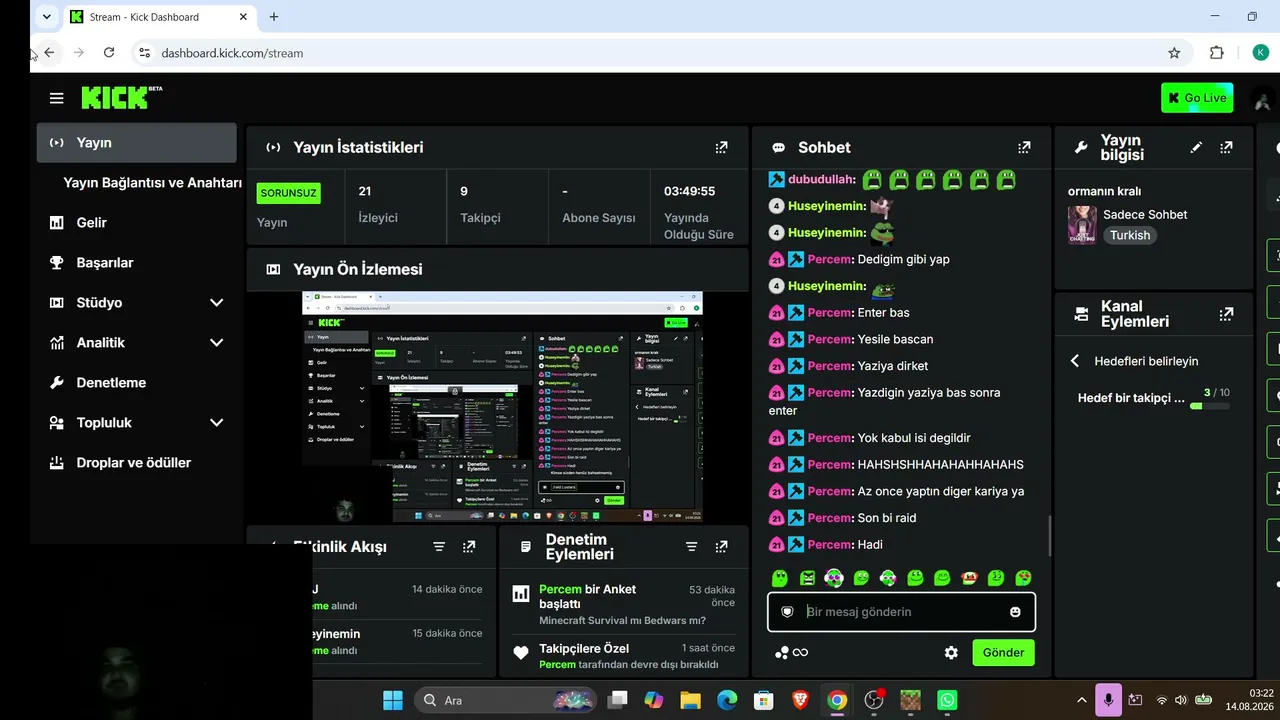
Task: Click the Turkish language tag
Action: 1130,236
